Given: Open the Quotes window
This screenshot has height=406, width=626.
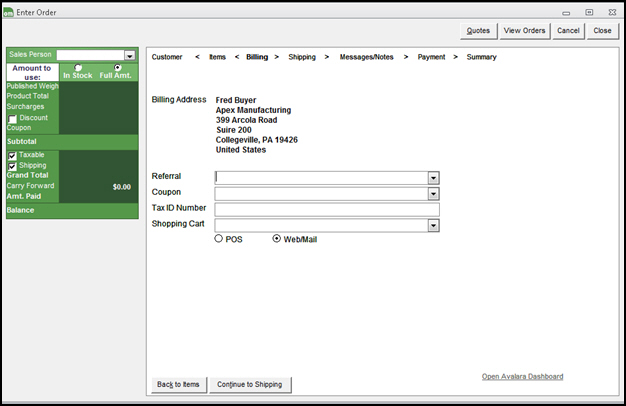Looking at the screenshot, I should 478,31.
